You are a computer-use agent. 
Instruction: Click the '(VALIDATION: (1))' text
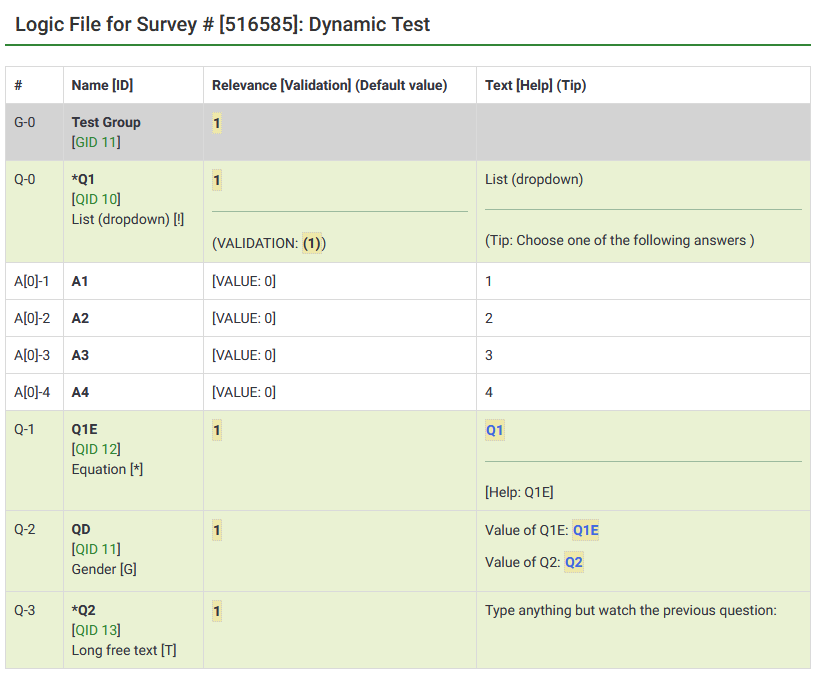(x=269, y=244)
